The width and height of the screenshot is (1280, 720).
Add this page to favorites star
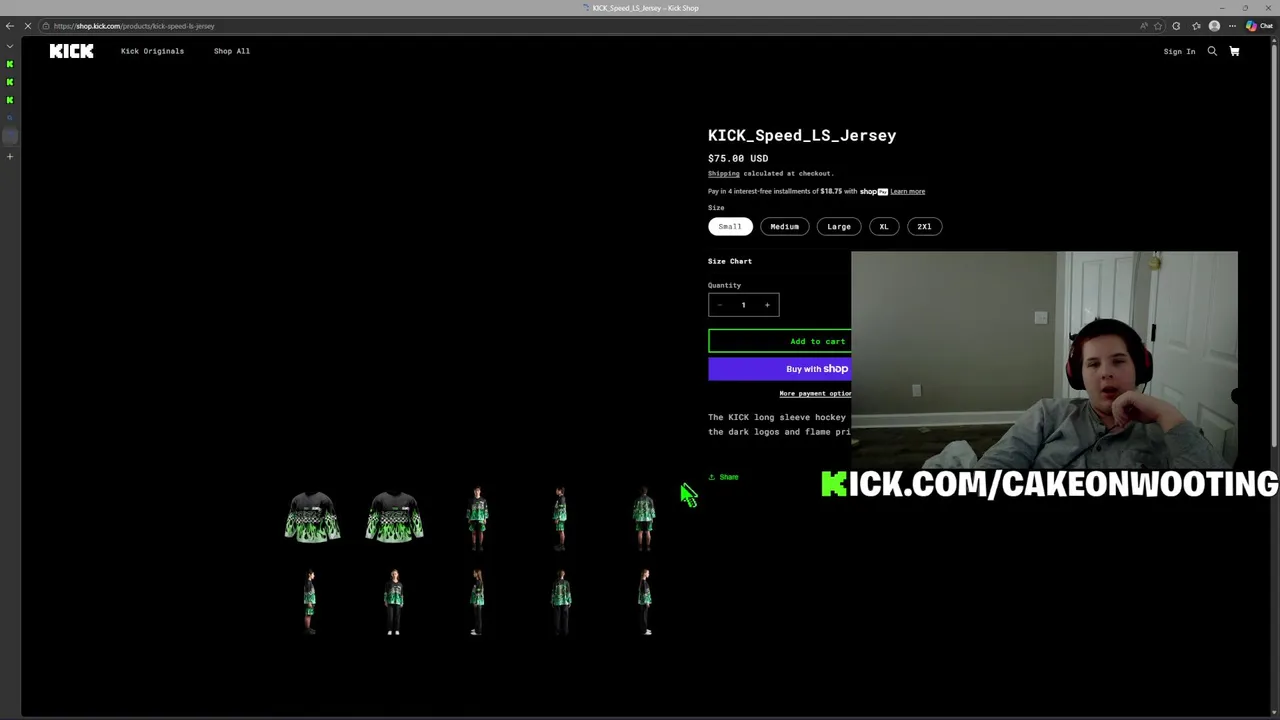coord(1158,26)
